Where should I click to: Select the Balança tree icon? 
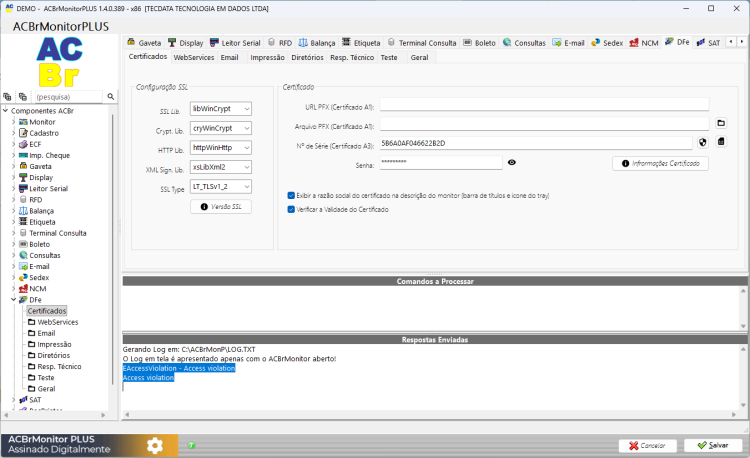click(x=23, y=211)
